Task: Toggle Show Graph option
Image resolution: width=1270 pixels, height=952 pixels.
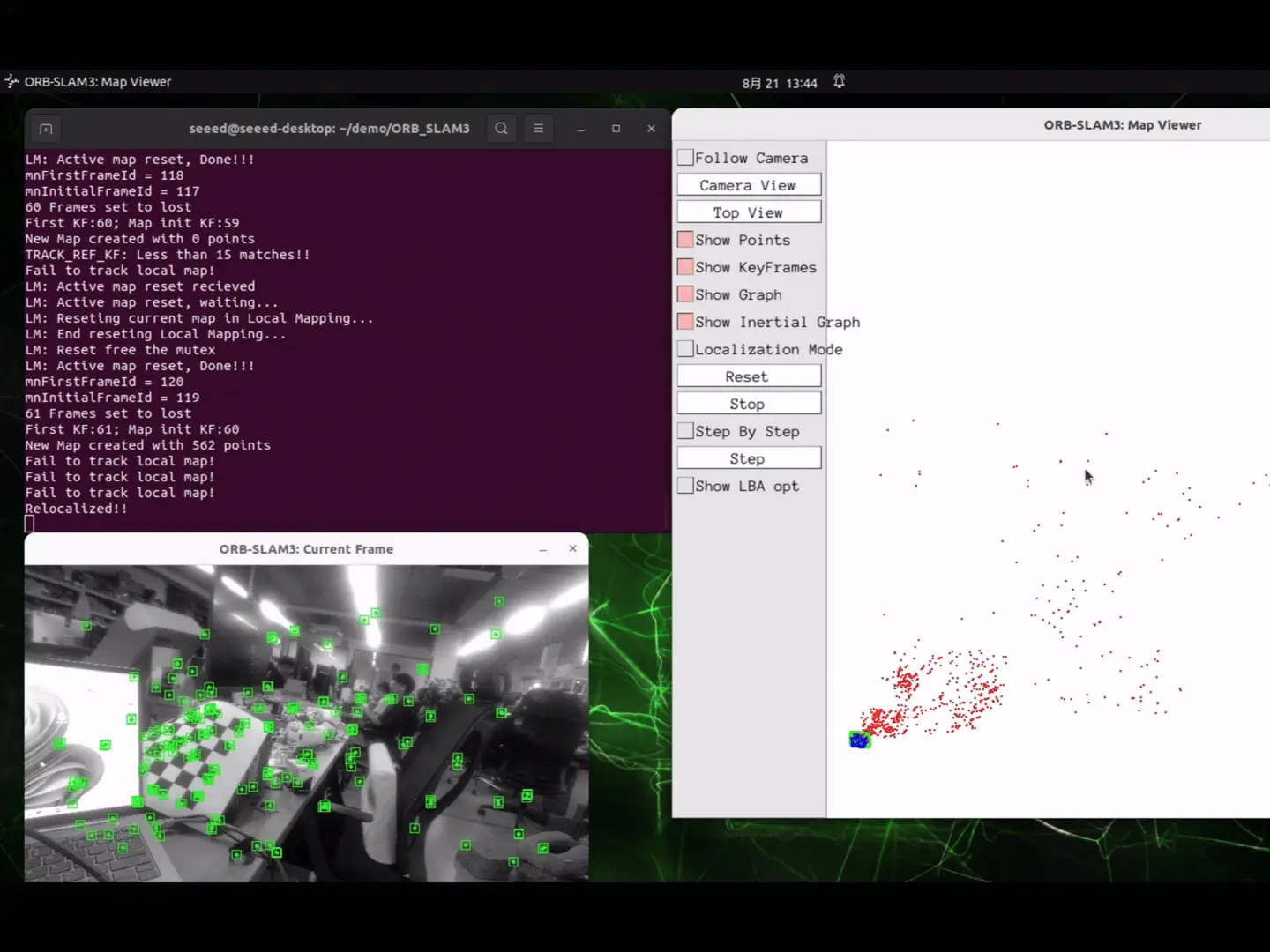Action: tap(685, 294)
